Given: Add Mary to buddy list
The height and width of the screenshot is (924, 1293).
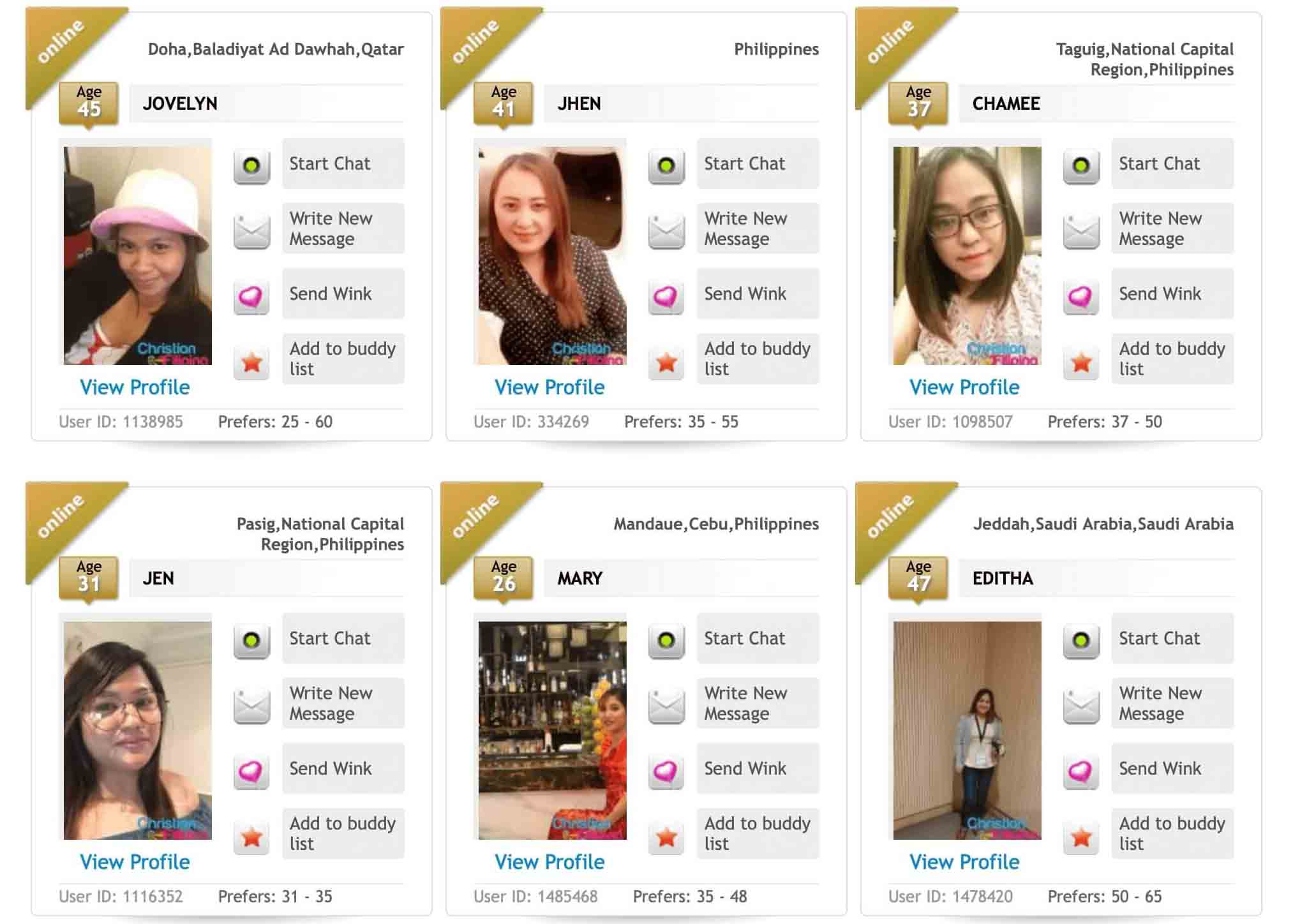Looking at the screenshot, I should pos(758,833).
